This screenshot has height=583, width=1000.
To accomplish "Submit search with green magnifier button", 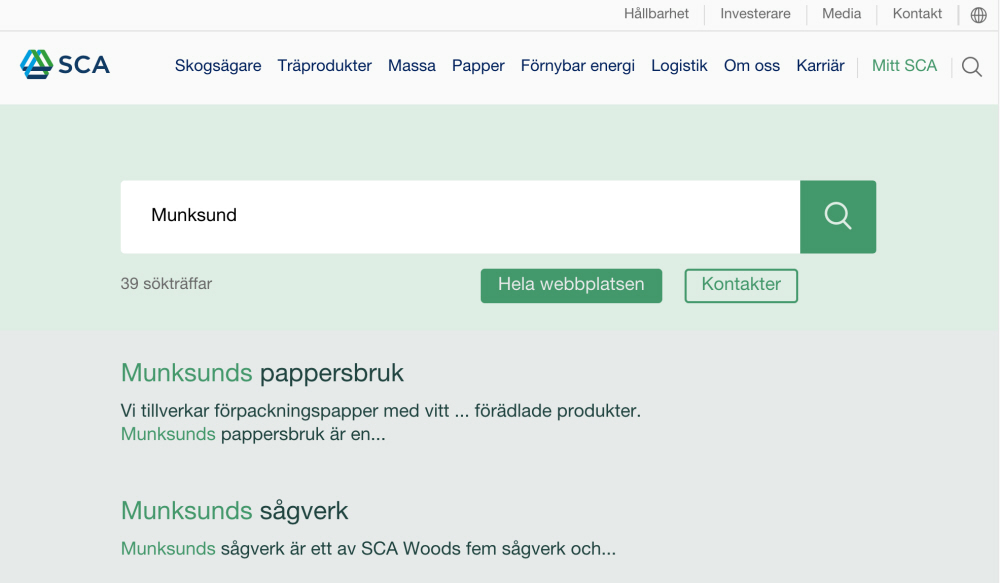I will (838, 217).
